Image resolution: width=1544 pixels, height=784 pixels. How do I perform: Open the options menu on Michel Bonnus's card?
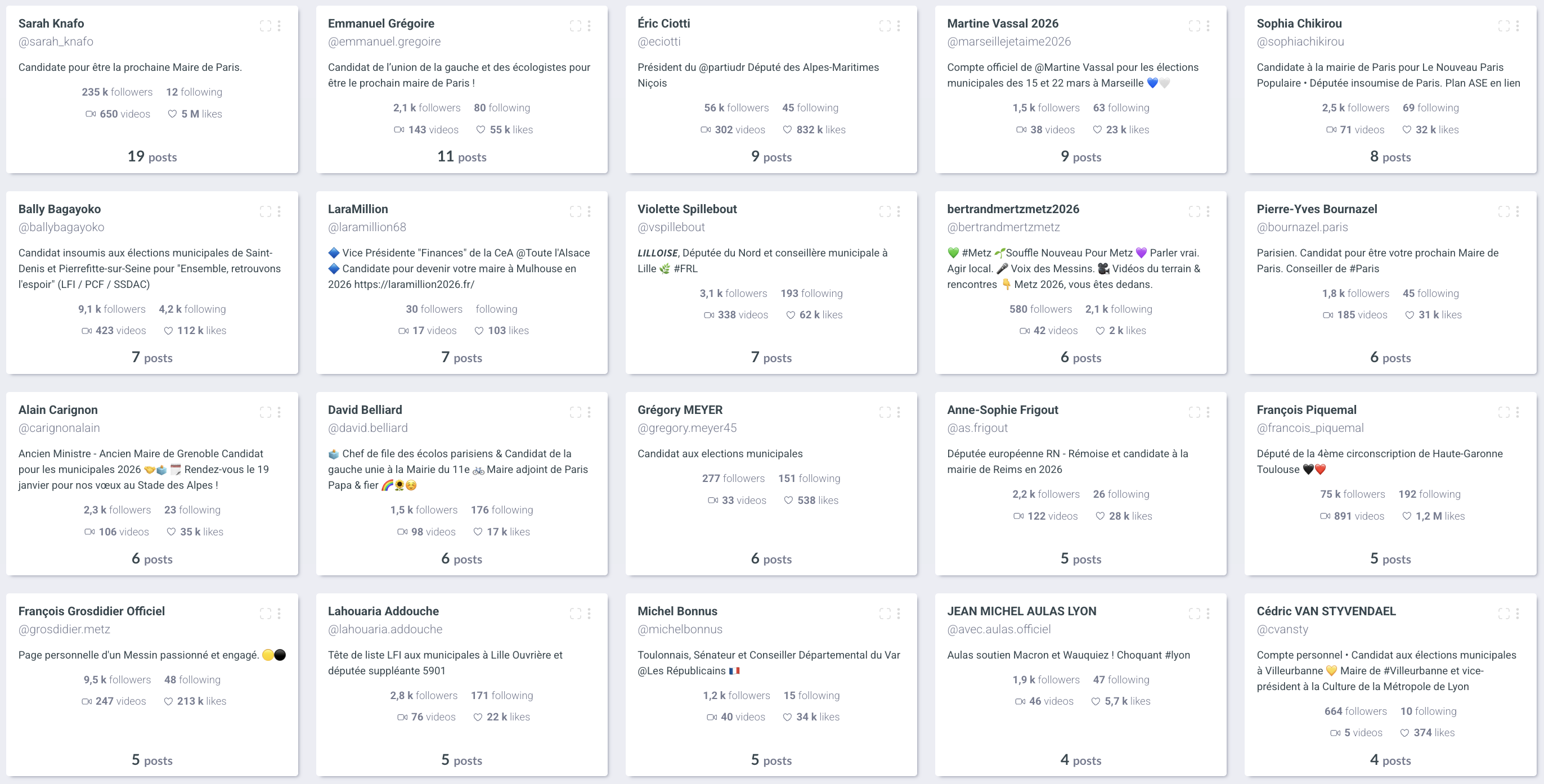(899, 613)
